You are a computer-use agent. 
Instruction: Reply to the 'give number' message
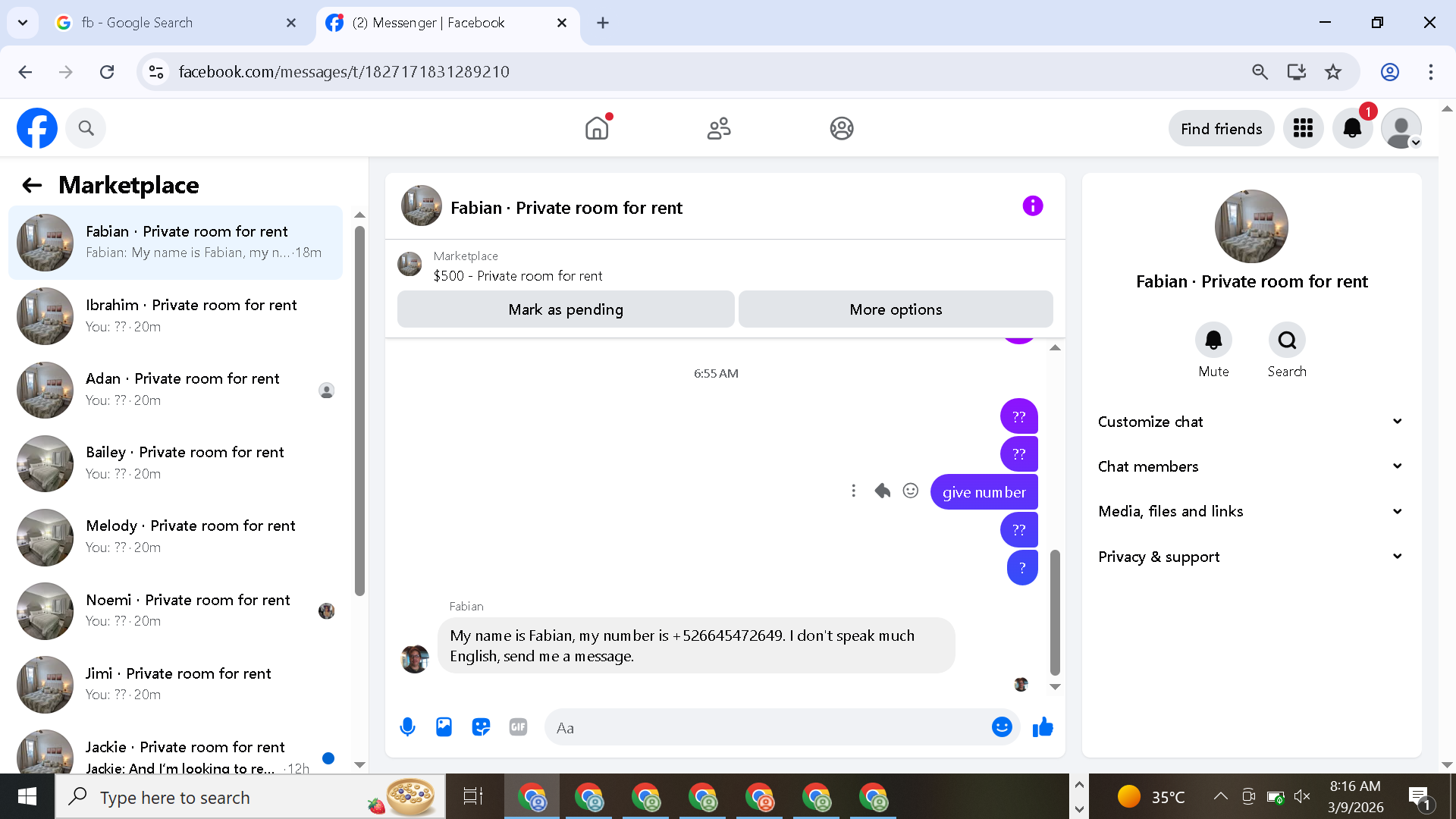pyautogui.click(x=882, y=491)
